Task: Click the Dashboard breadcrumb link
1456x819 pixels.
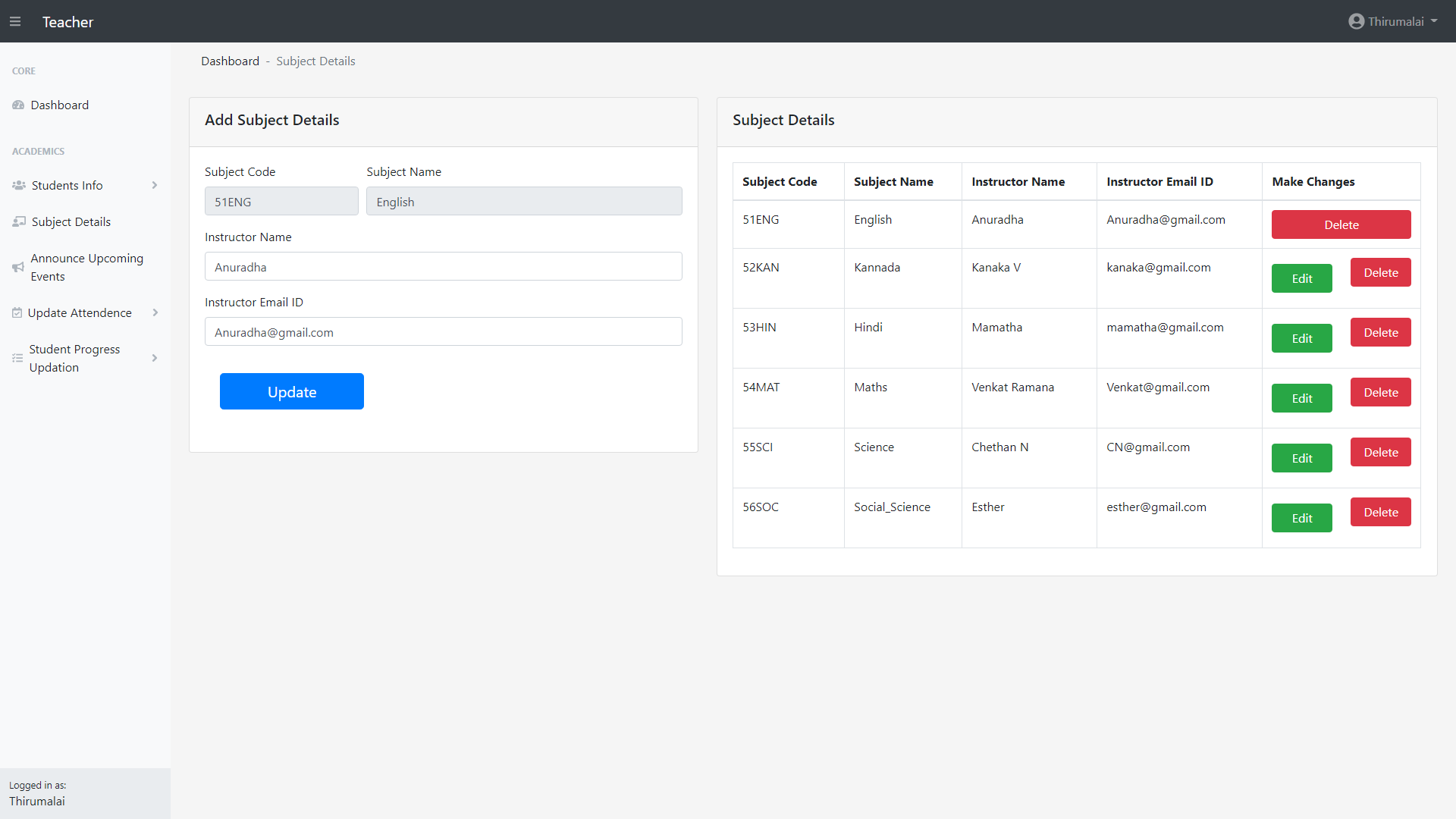Action: (230, 61)
